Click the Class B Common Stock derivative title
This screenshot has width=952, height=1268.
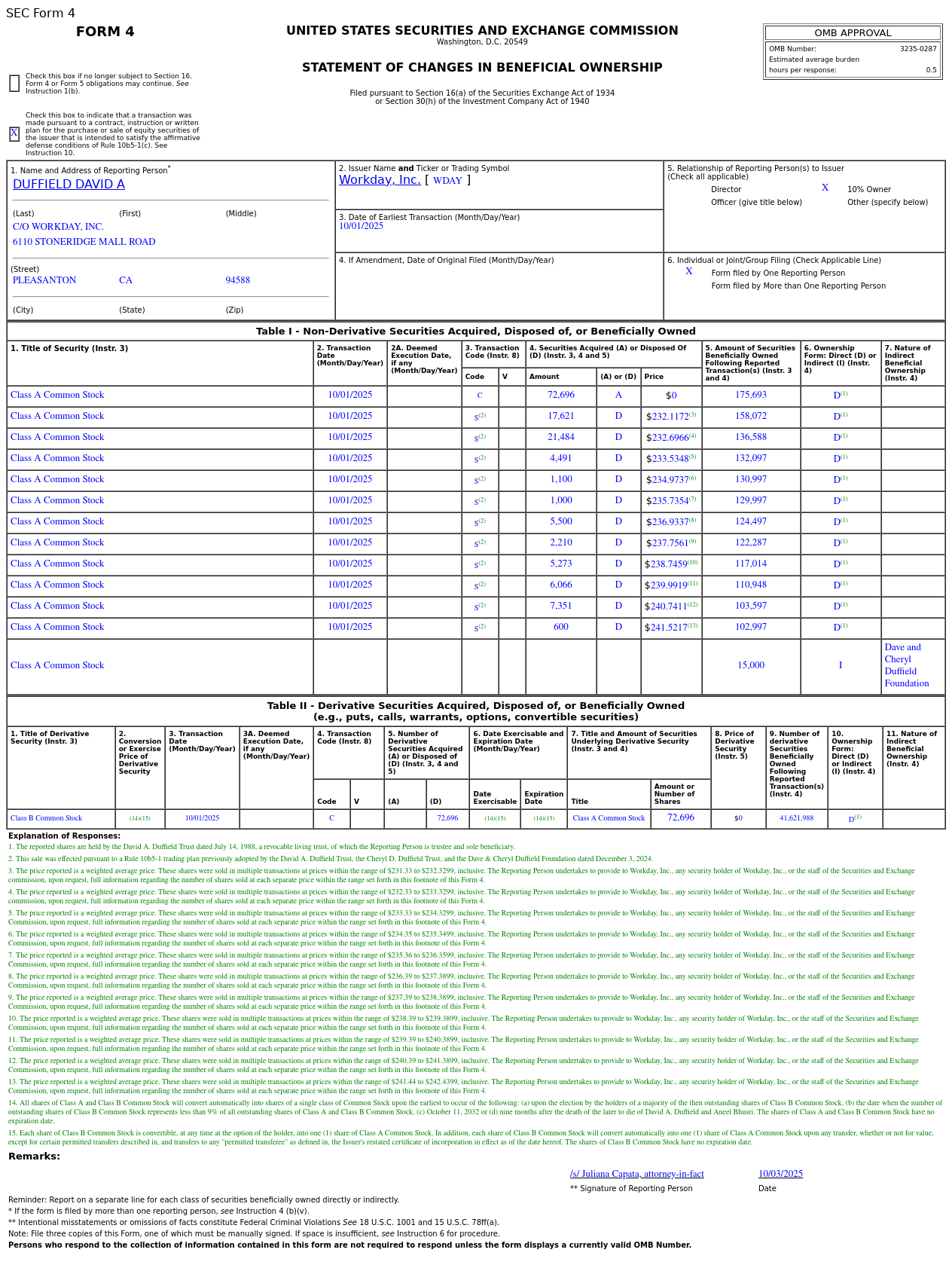coord(46,818)
